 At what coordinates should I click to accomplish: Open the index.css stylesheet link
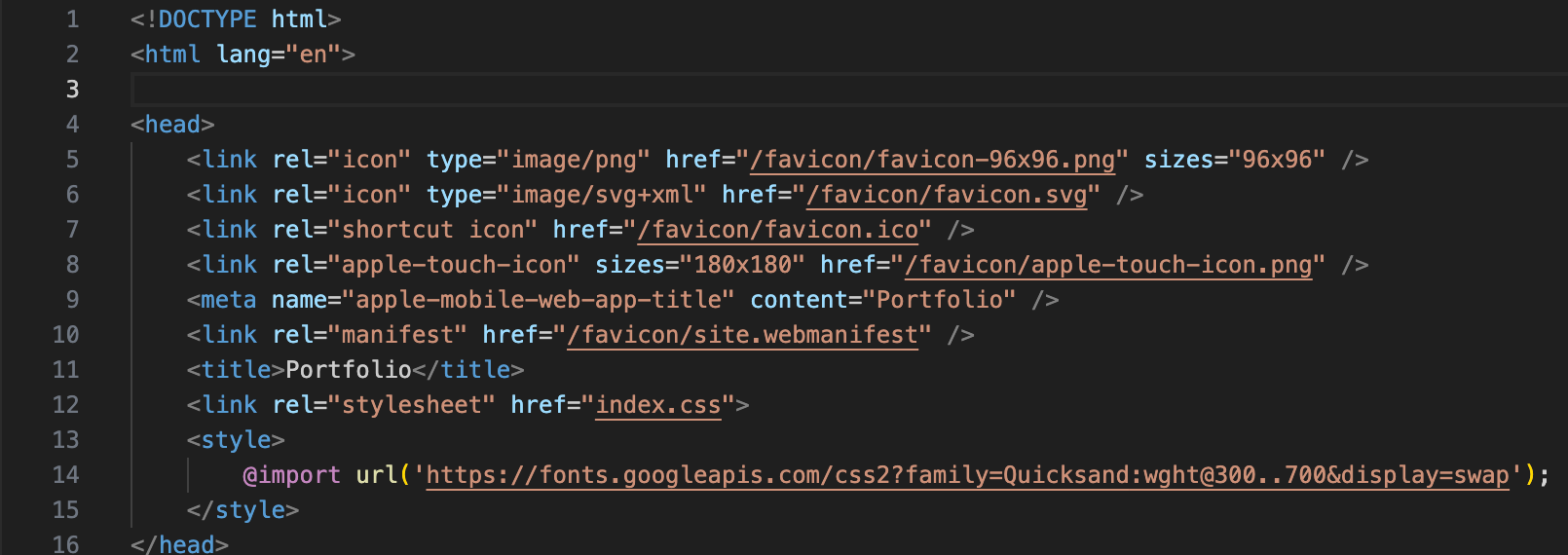pyautogui.click(x=657, y=405)
